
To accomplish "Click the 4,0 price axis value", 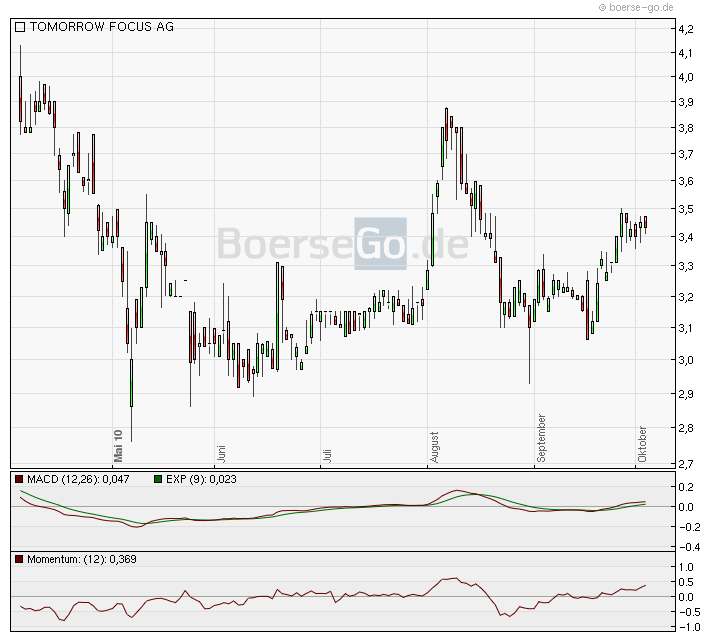I will tap(686, 78).
